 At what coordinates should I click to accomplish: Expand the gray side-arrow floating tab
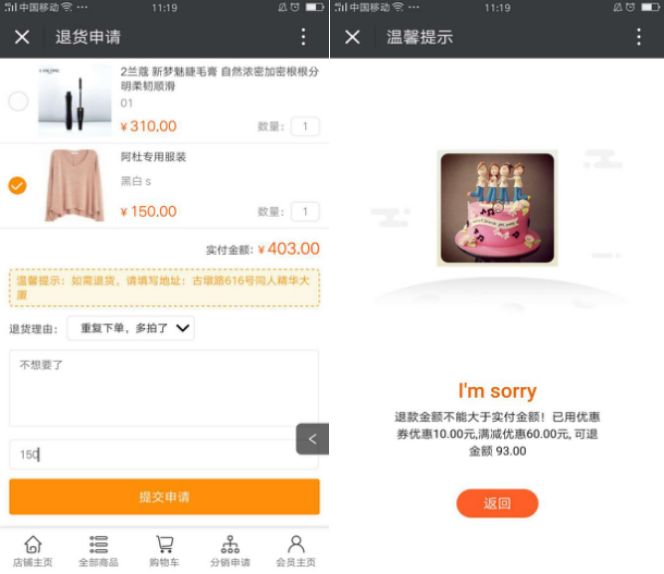click(313, 439)
